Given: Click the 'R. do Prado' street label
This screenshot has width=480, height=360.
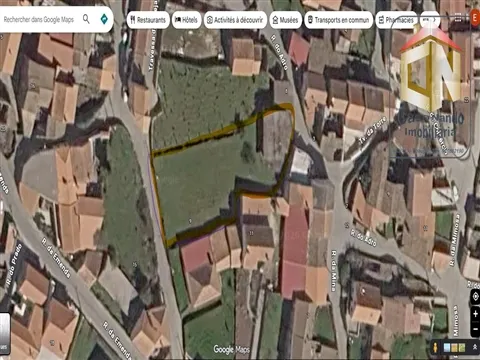Looking at the screenshot, I should pos(14,265).
